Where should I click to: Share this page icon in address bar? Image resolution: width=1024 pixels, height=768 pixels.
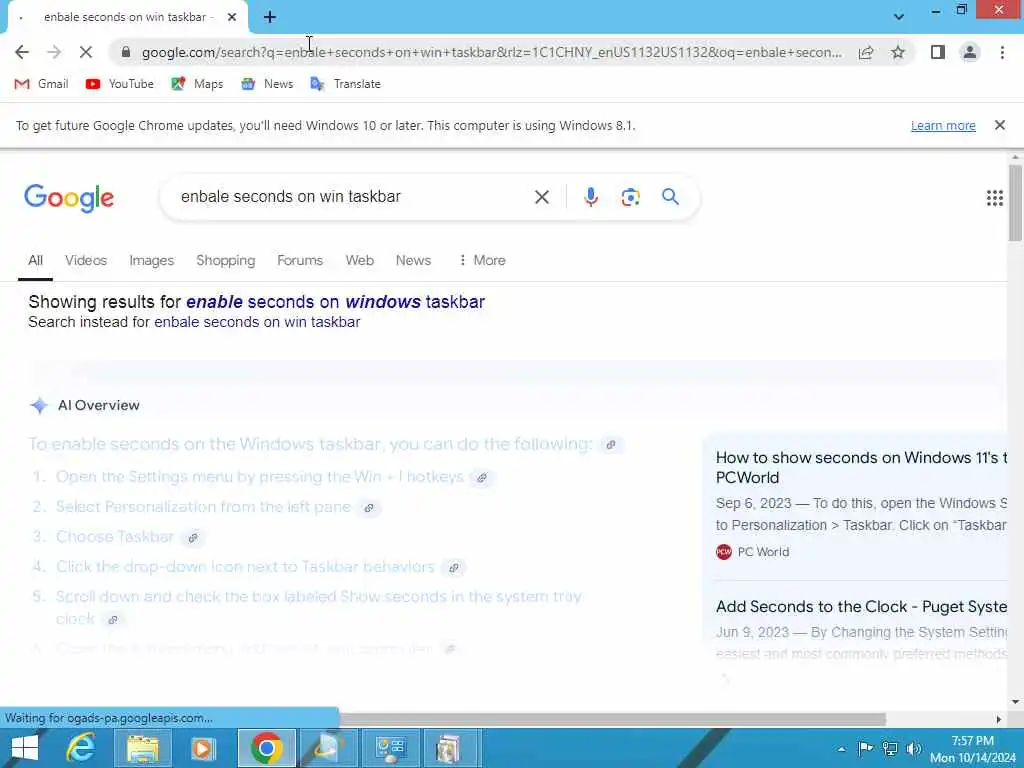(866, 52)
